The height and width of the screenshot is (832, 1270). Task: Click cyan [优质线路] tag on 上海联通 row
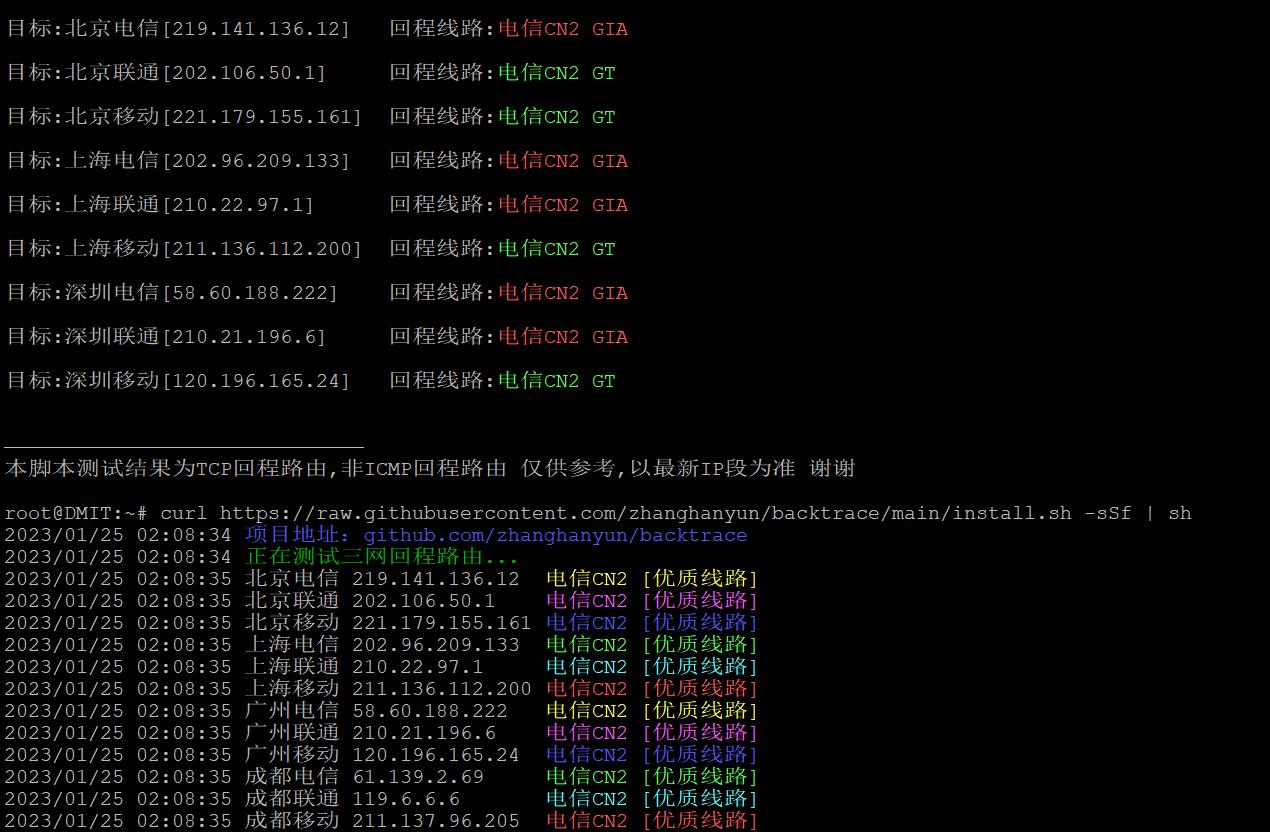pos(700,667)
